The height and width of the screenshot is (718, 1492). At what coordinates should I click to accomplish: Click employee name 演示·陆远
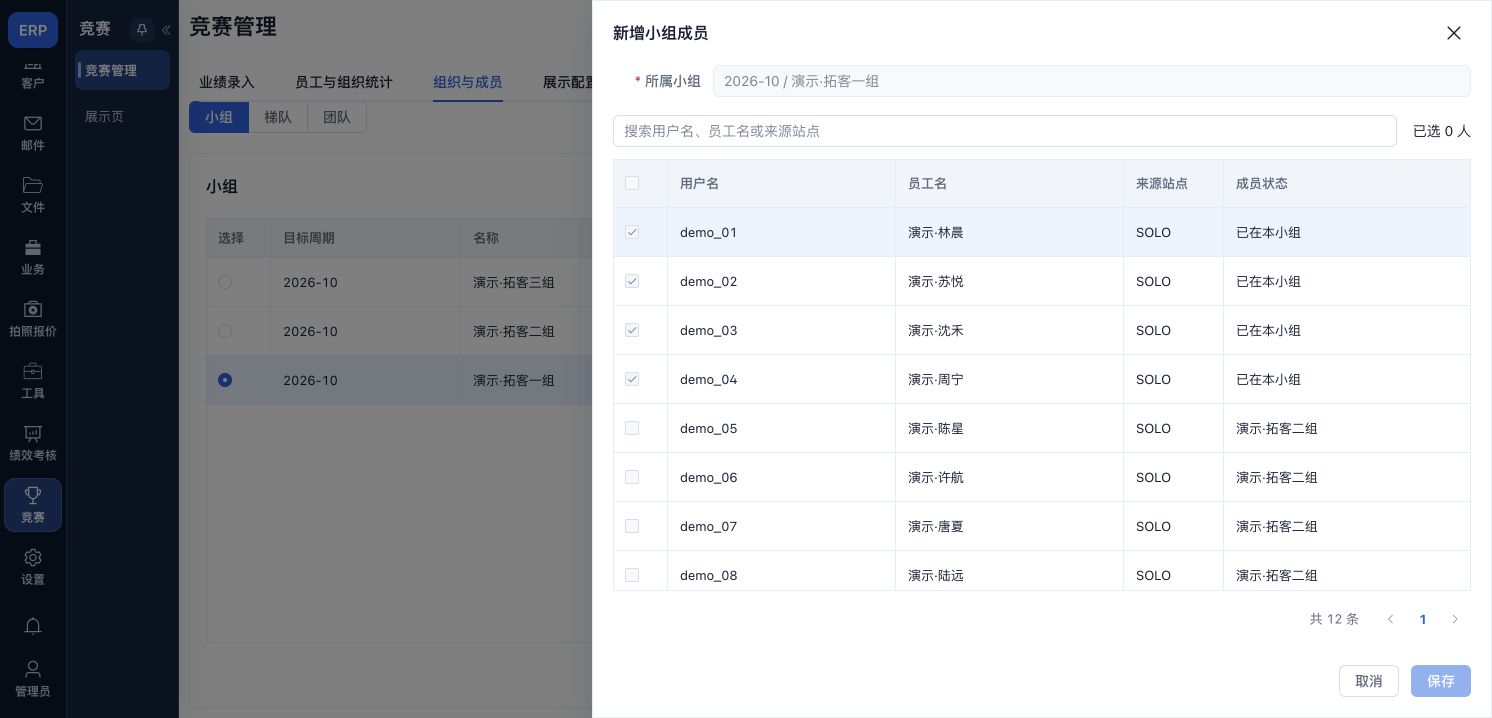click(x=936, y=575)
